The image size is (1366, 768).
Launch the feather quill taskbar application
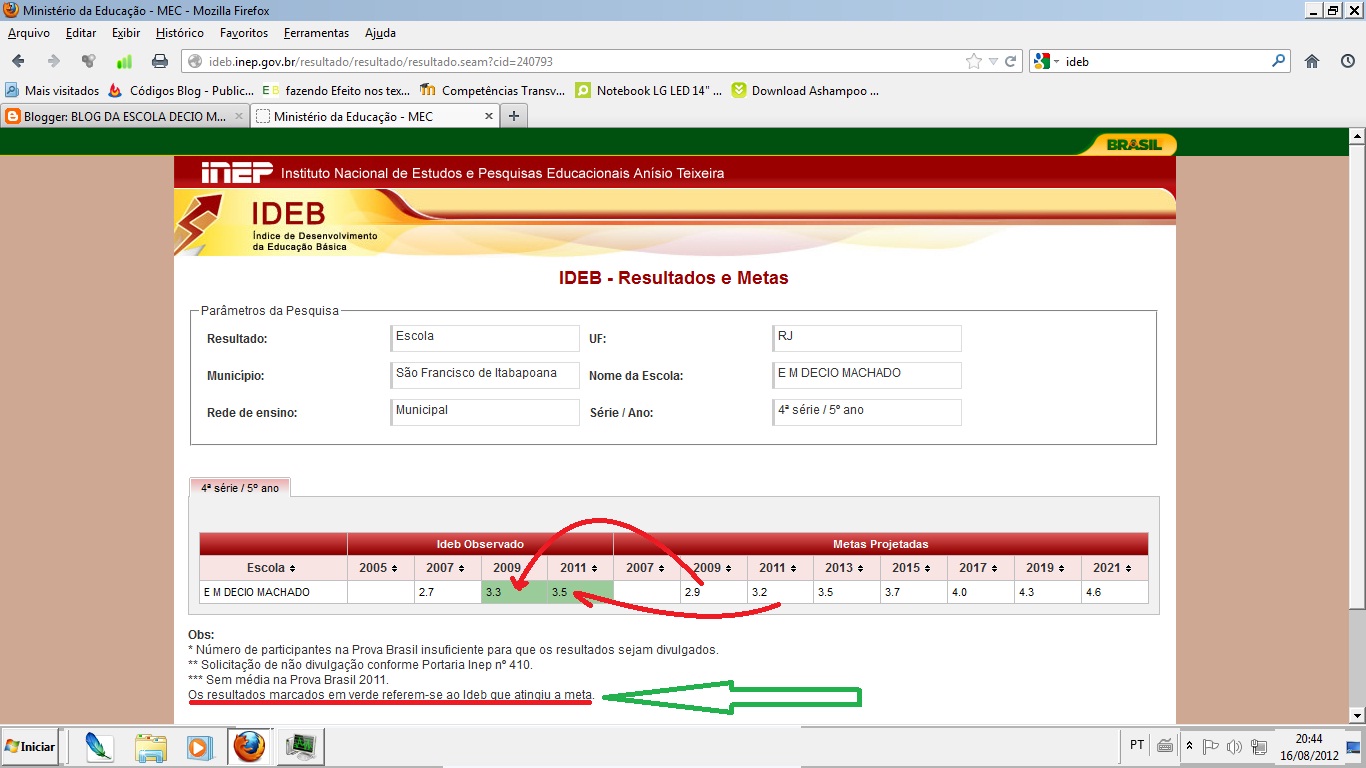point(100,746)
